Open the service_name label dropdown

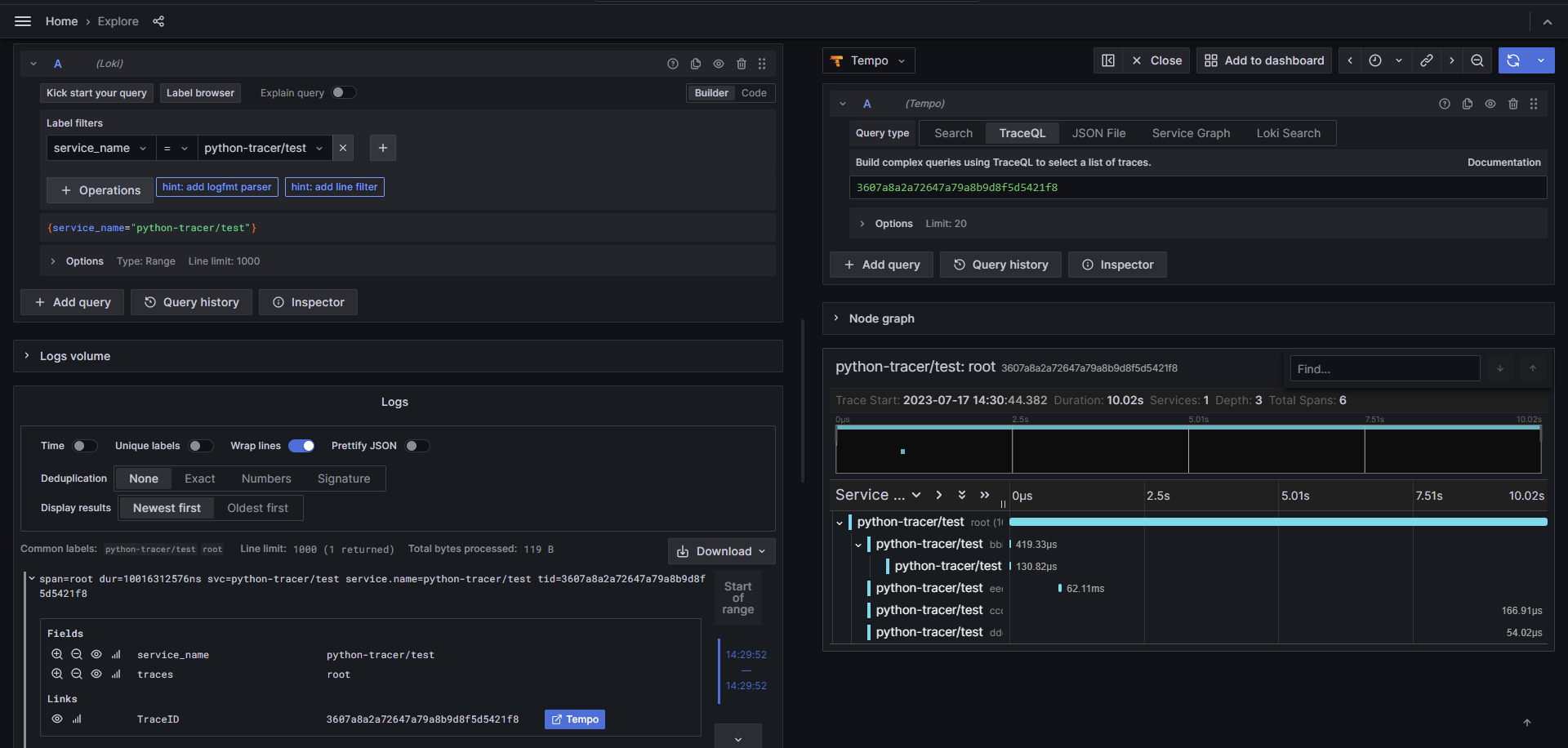(100, 148)
